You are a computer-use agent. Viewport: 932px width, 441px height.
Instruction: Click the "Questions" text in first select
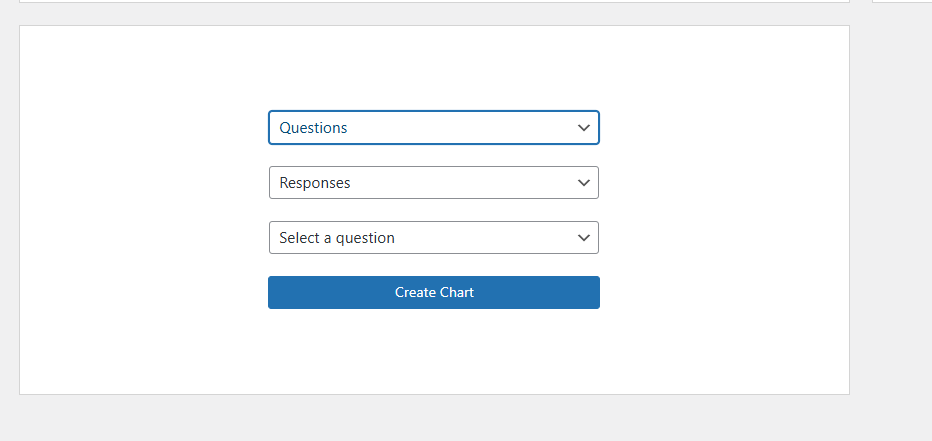[x=313, y=128]
